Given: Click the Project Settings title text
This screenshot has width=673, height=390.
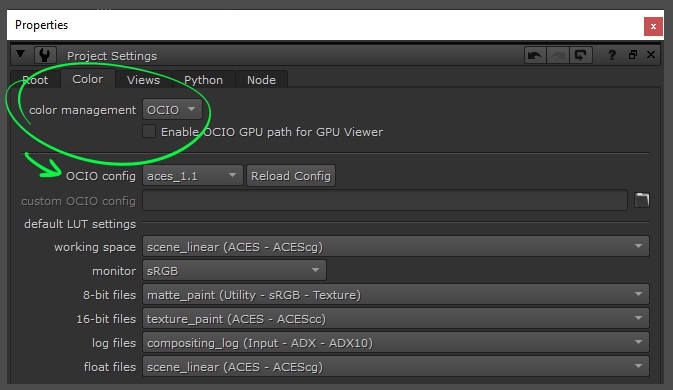Looking at the screenshot, I should [x=112, y=56].
